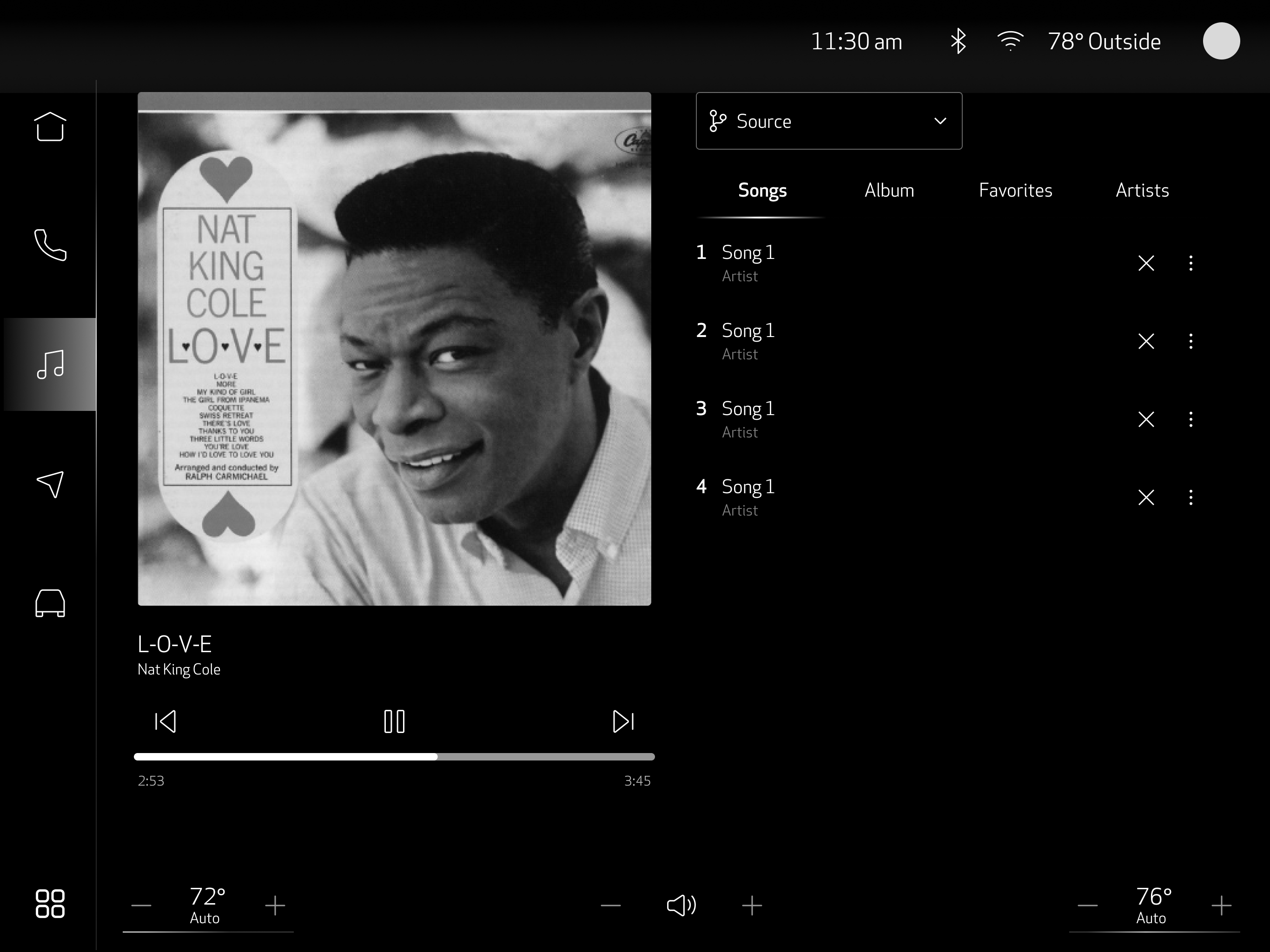The height and width of the screenshot is (952, 1270).
Task: Skip to the previous track
Action: point(165,722)
